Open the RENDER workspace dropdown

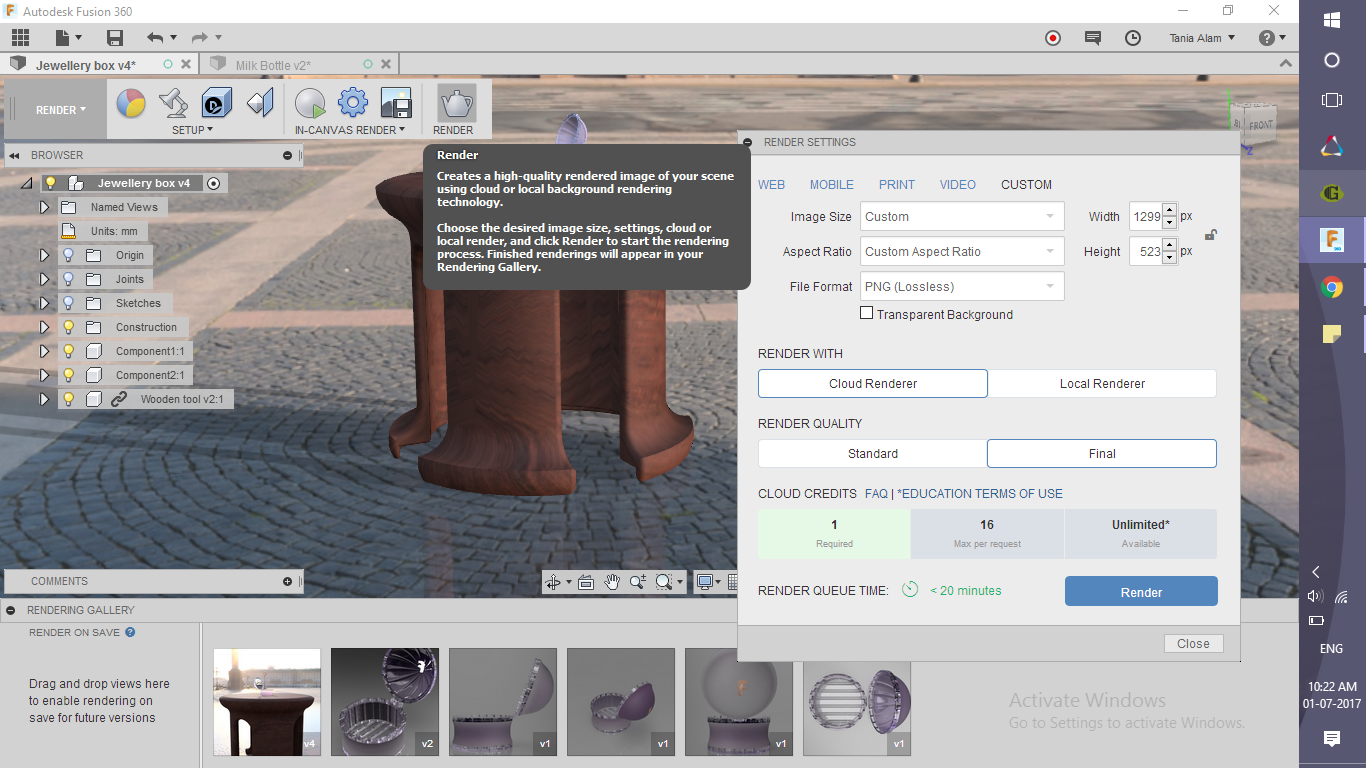[61, 110]
